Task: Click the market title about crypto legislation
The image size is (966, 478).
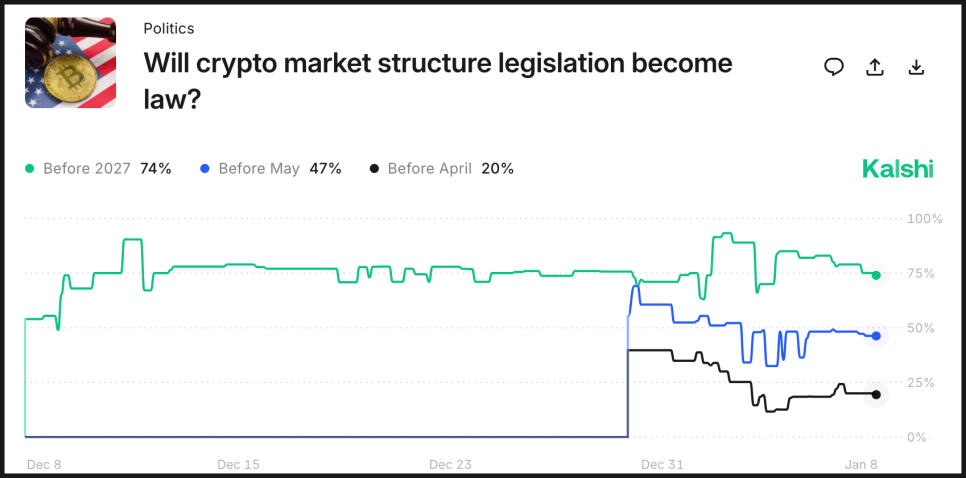Action: click(x=437, y=80)
